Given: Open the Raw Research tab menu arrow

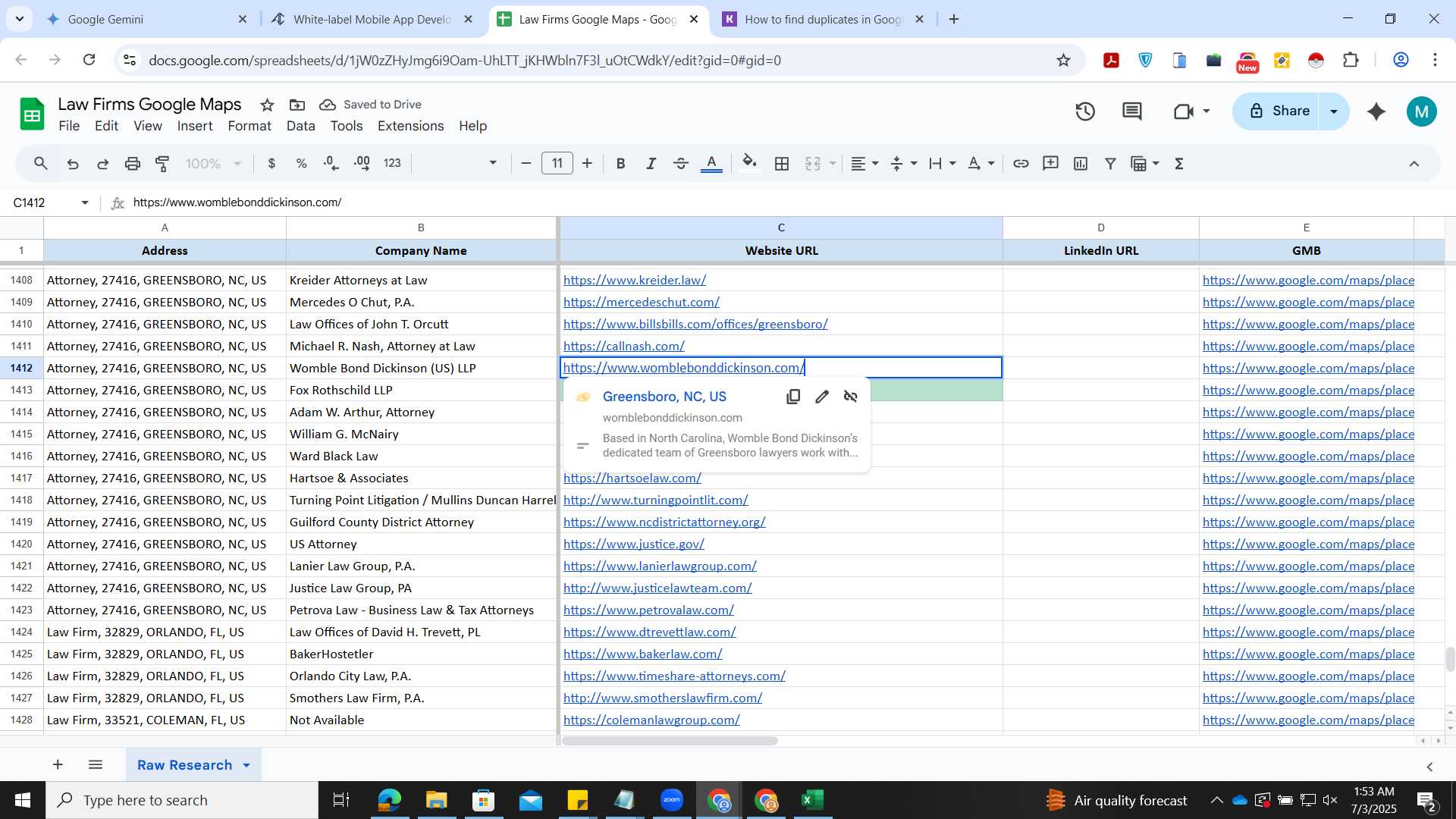Looking at the screenshot, I should pos(246,765).
